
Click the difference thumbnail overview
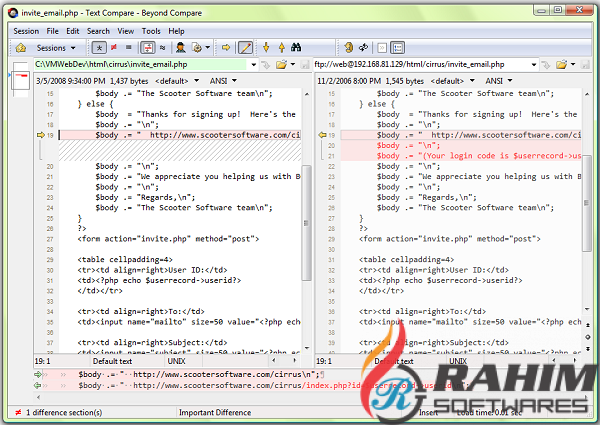click(20, 79)
